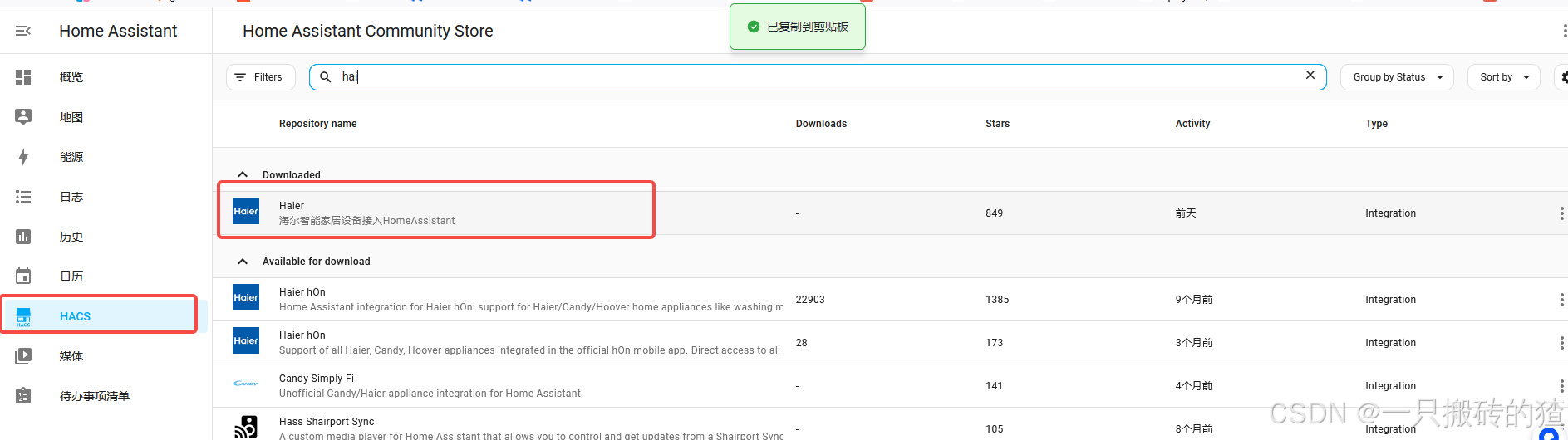The width and height of the screenshot is (1568, 440).
Task: Click the 能源 lightning bolt icon
Action: click(x=23, y=157)
